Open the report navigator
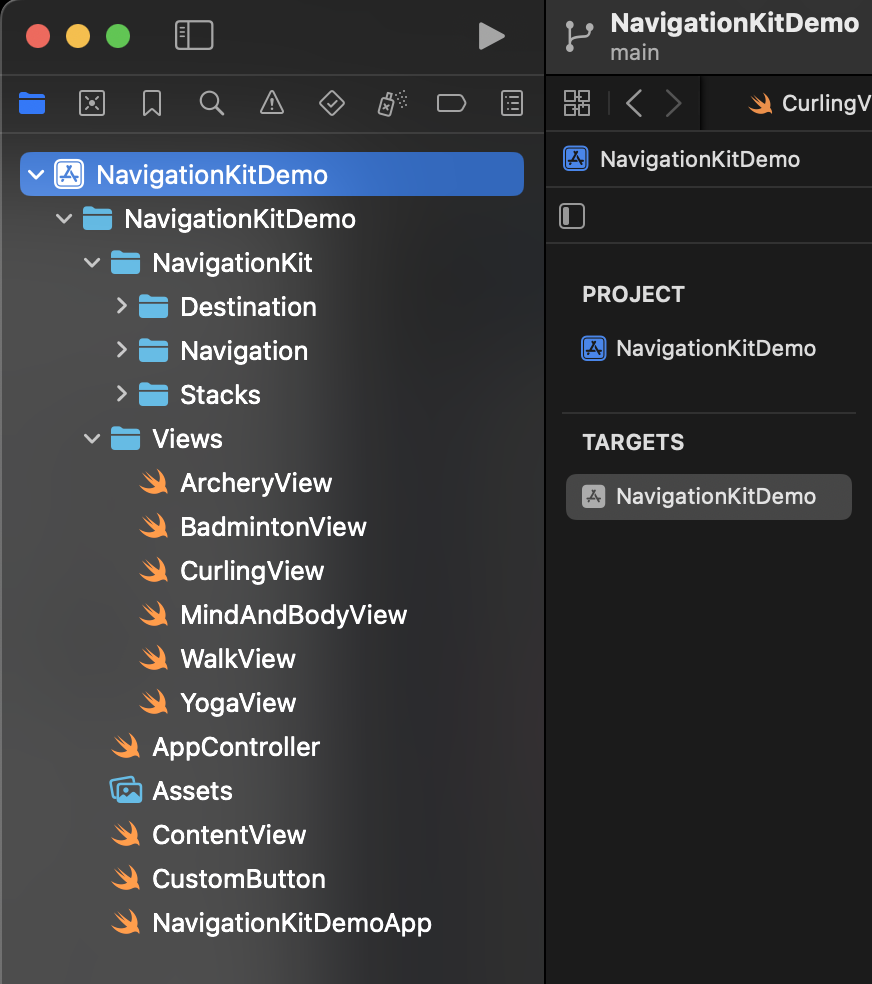This screenshot has height=984, width=872. [512, 103]
